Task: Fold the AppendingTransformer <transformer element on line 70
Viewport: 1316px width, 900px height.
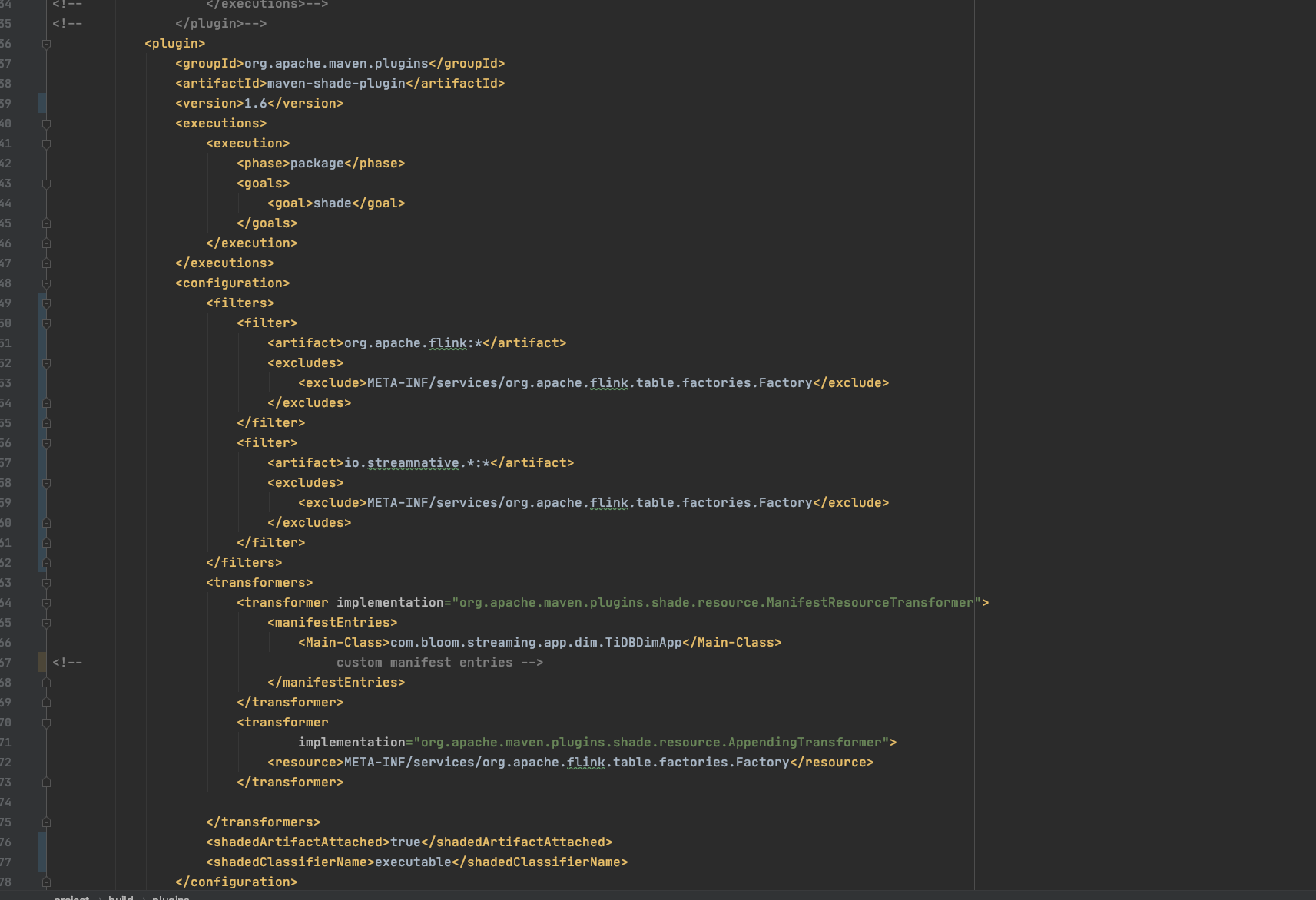Action: (46, 723)
